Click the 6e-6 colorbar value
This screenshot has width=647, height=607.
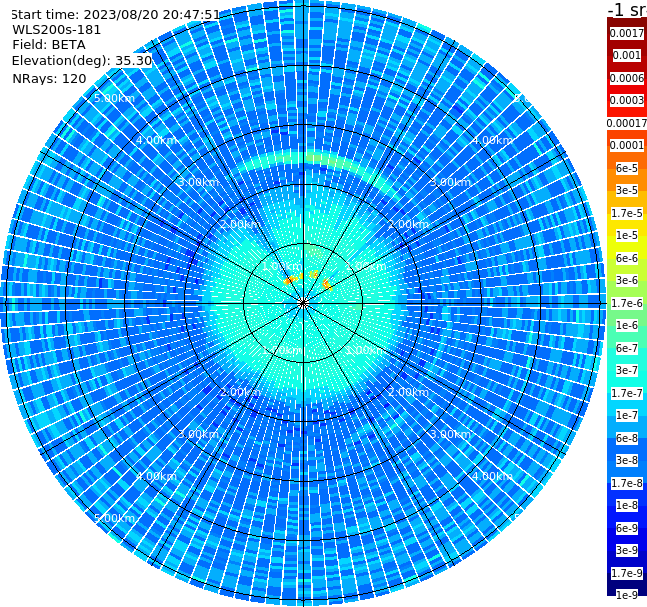[x=627, y=258]
